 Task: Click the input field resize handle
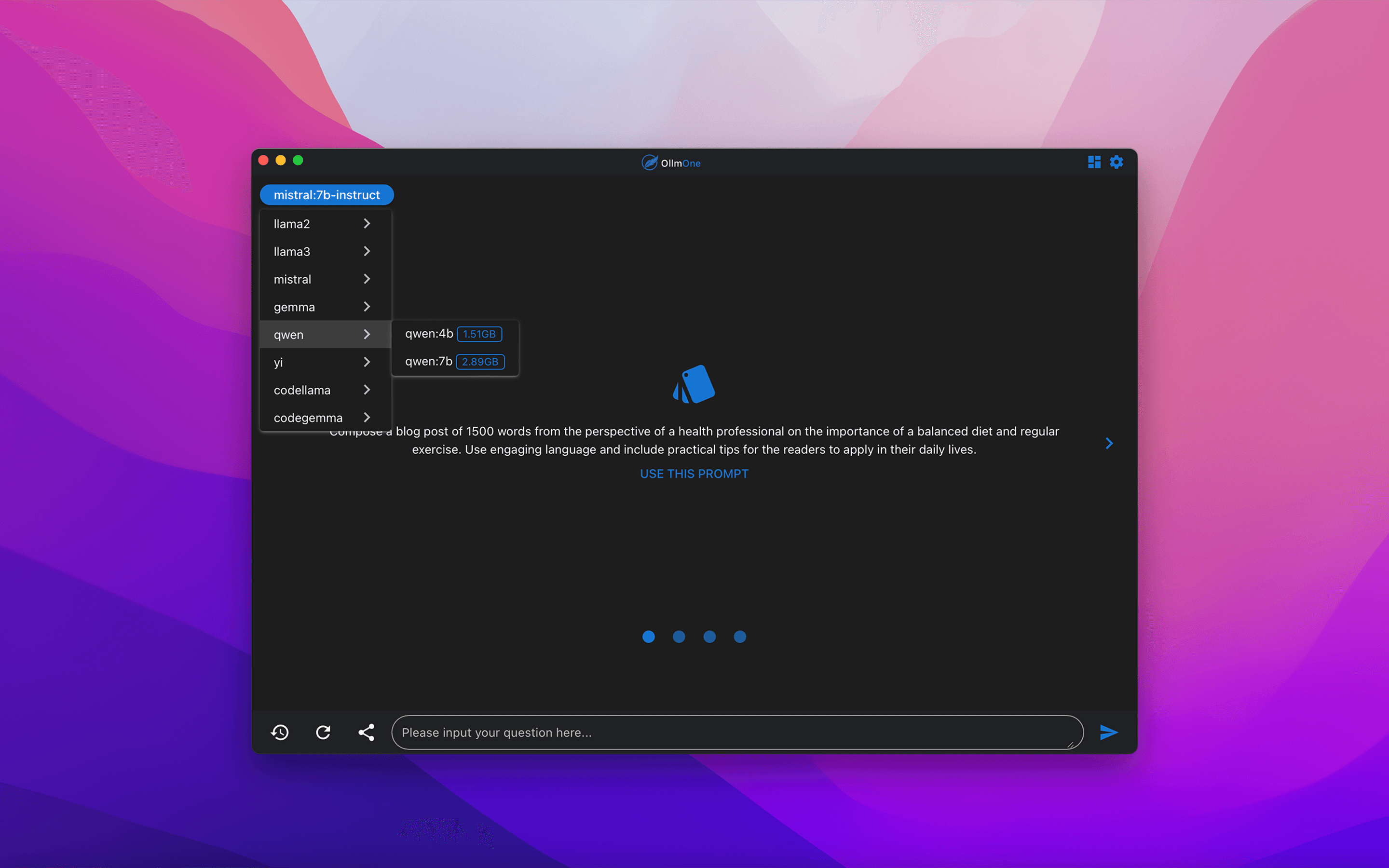[x=1070, y=745]
